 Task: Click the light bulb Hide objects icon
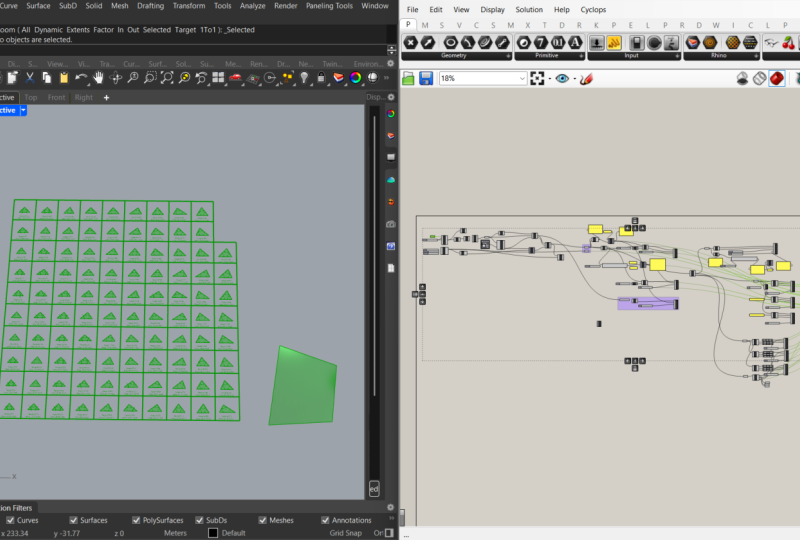[304, 78]
